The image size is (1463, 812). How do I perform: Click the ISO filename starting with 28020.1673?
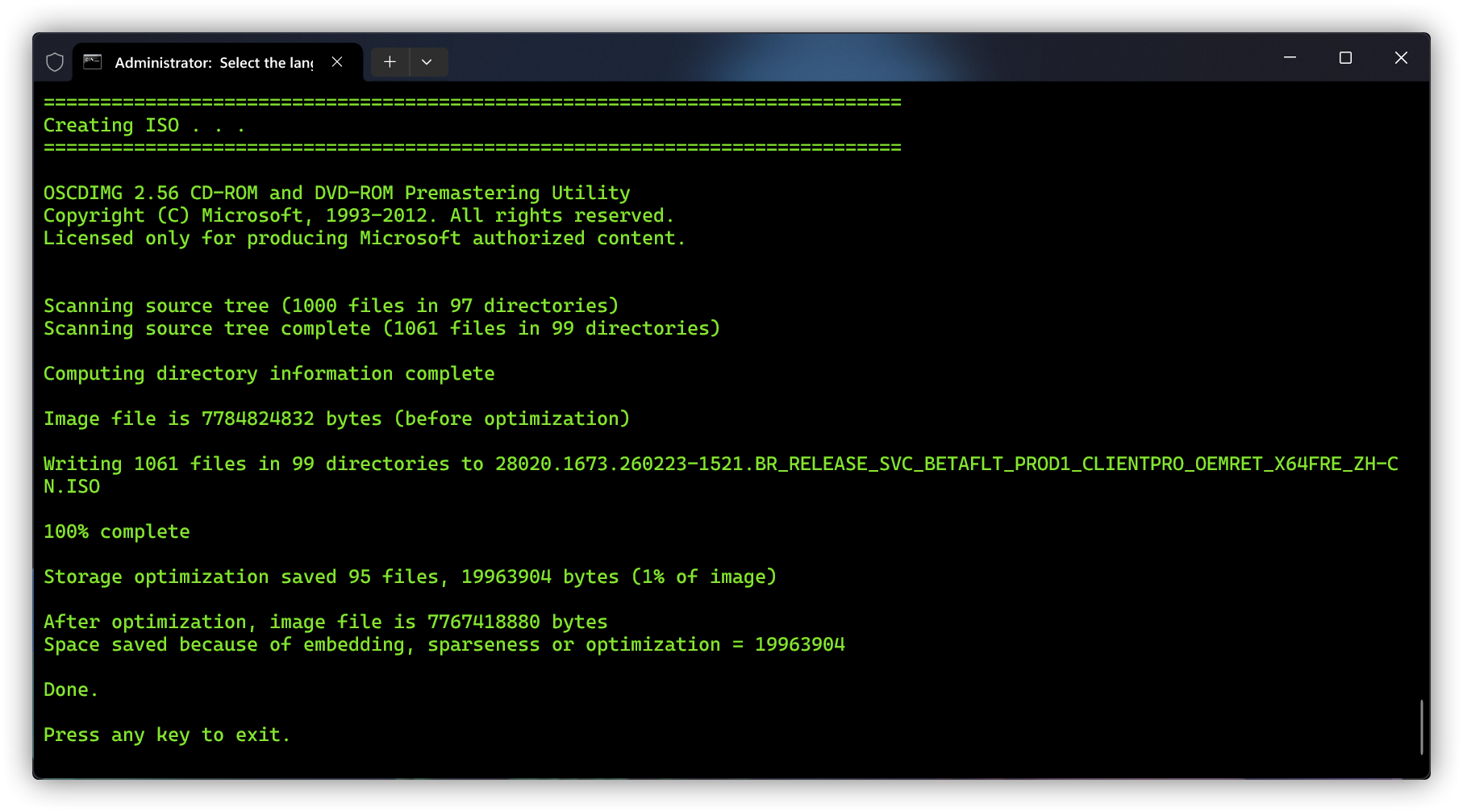click(x=945, y=464)
